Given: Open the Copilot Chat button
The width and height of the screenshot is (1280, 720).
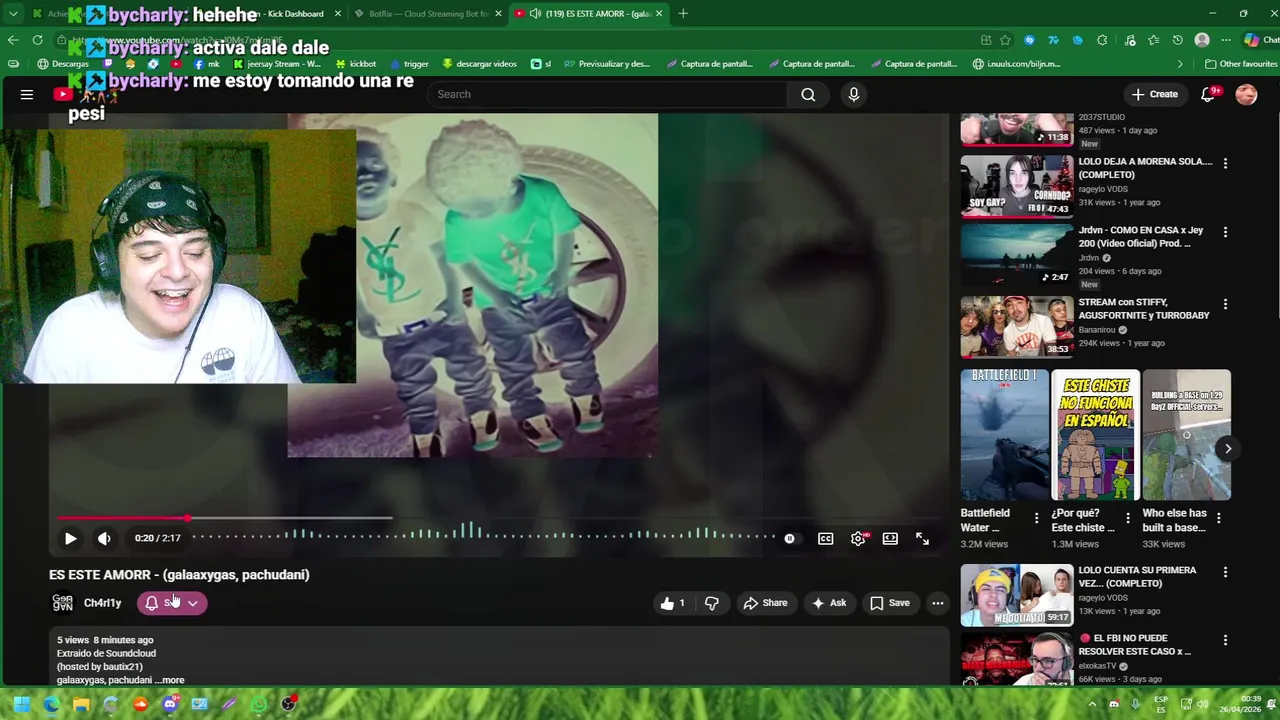Looking at the screenshot, I should [1260, 40].
